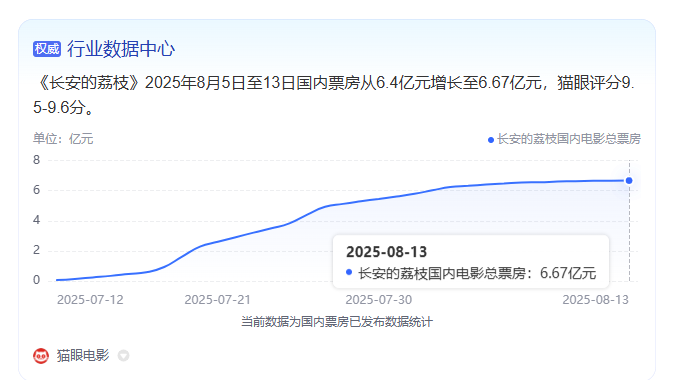Click the 2025-07-21 x-axis date label

(x=217, y=300)
